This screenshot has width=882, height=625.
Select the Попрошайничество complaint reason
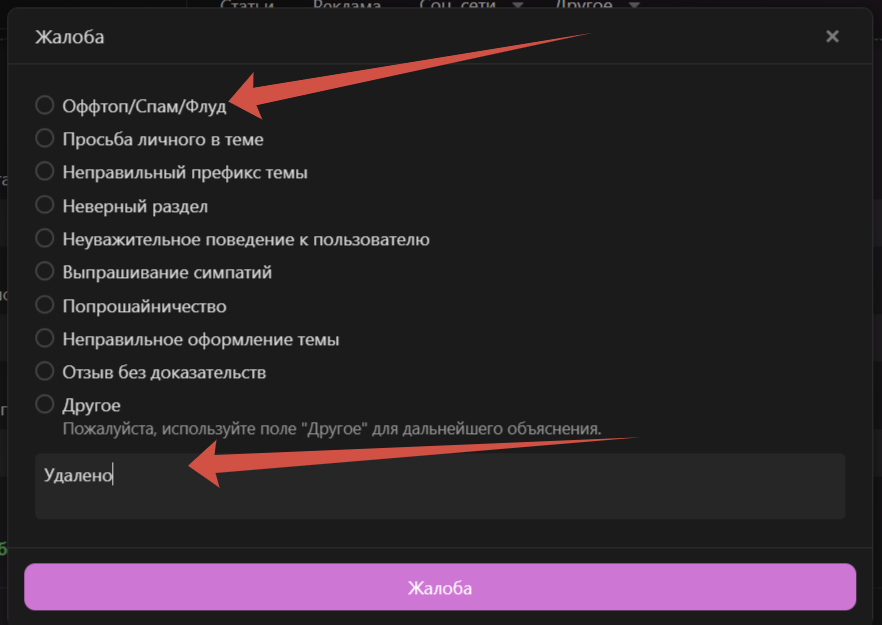click(45, 305)
